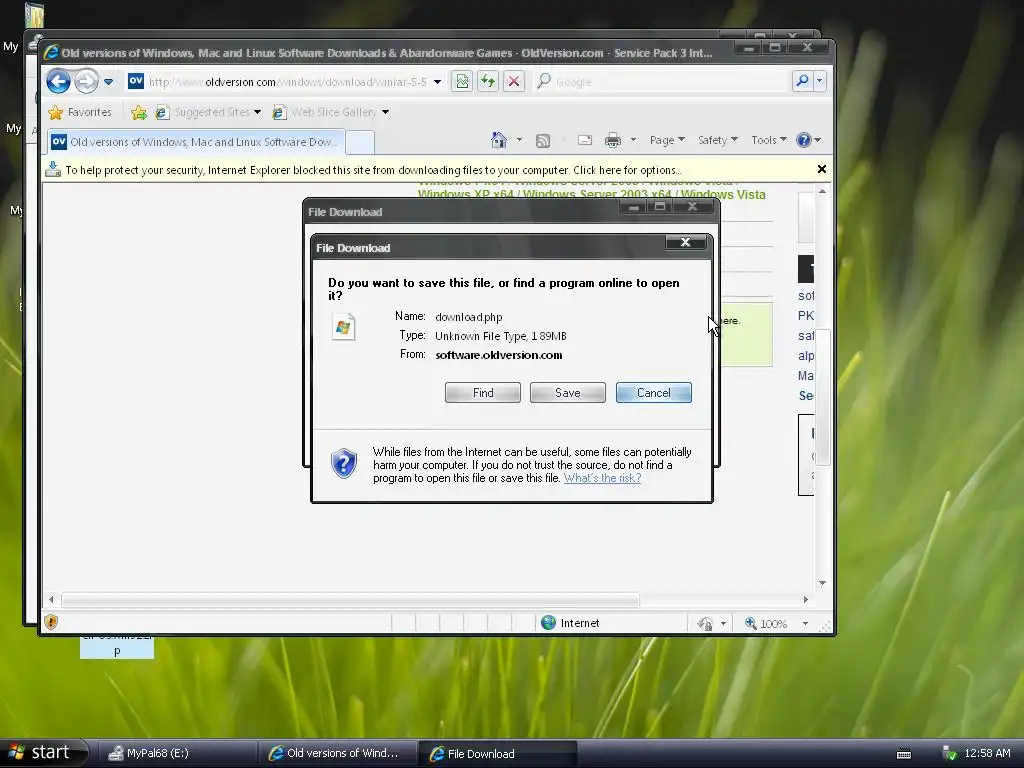Click the Internet zone globe icon
Viewport: 1024px width, 768px height.
[549, 623]
